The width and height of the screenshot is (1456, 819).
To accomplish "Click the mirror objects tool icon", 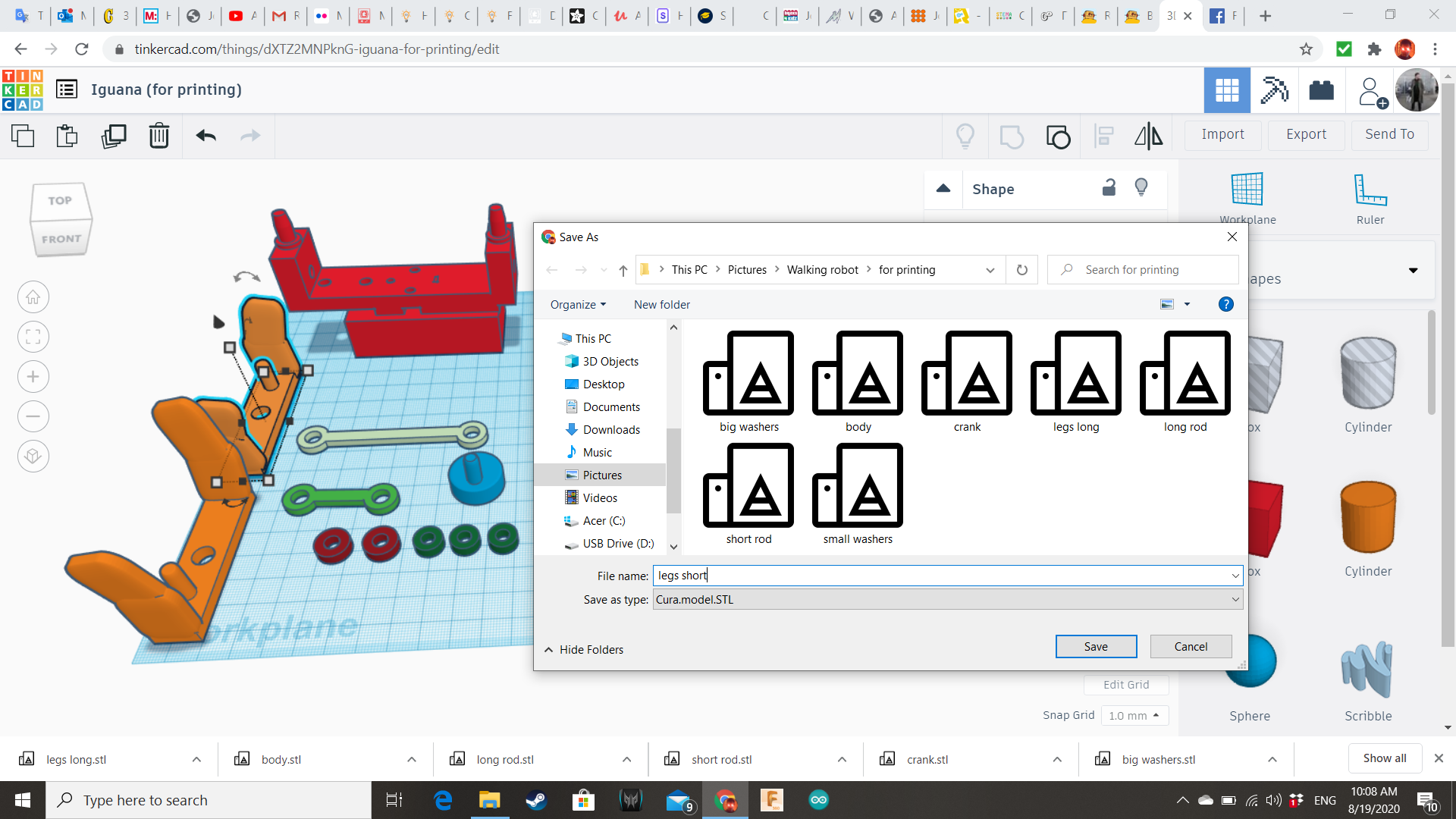I will 1148,136.
